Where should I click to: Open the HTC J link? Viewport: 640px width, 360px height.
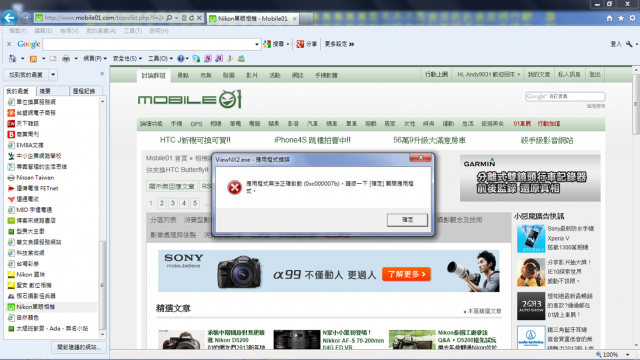[x=195, y=140]
